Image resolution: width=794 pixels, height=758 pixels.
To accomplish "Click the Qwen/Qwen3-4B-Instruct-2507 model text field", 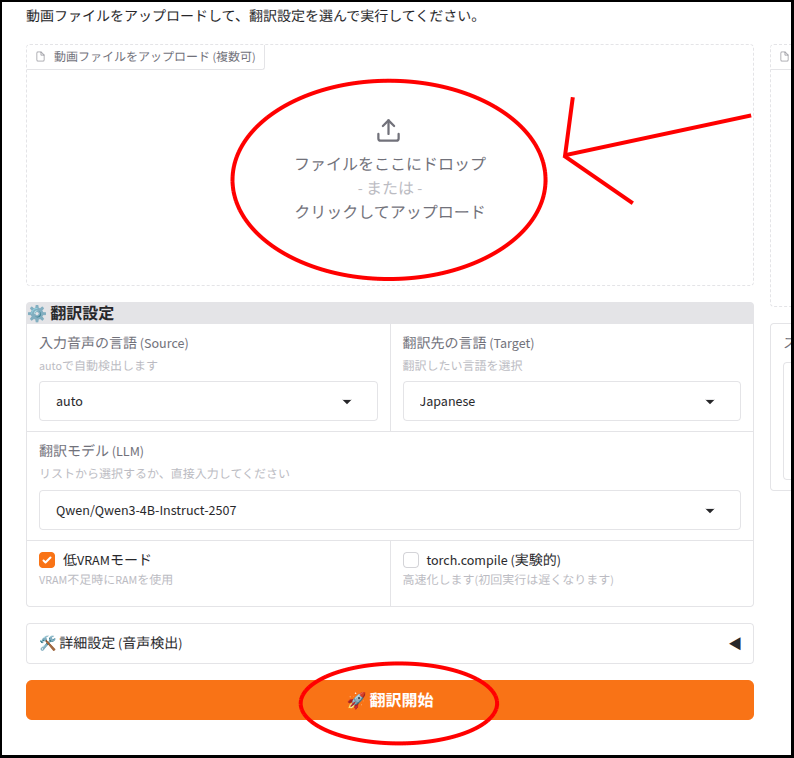I will click(373, 510).
